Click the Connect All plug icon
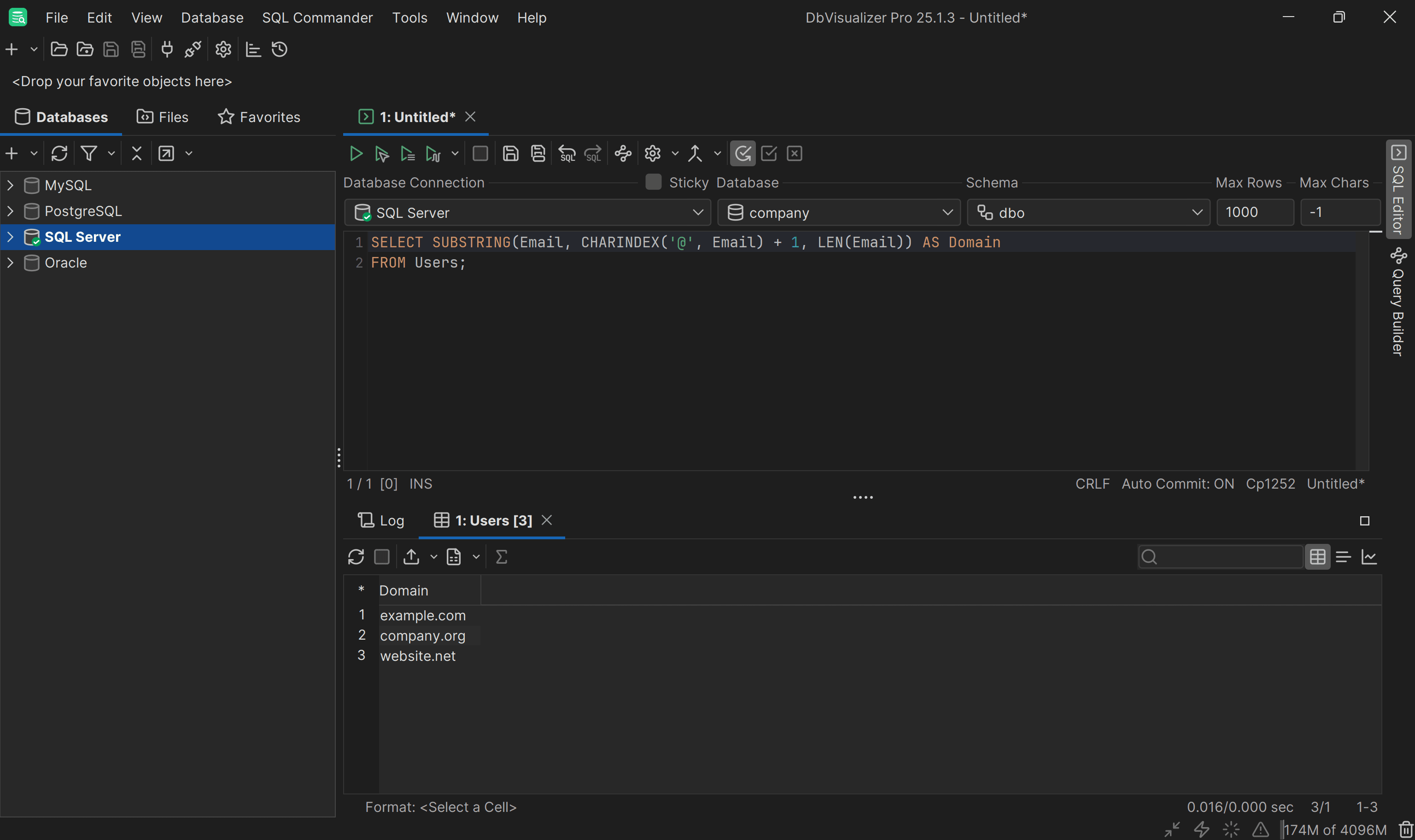 pos(167,49)
